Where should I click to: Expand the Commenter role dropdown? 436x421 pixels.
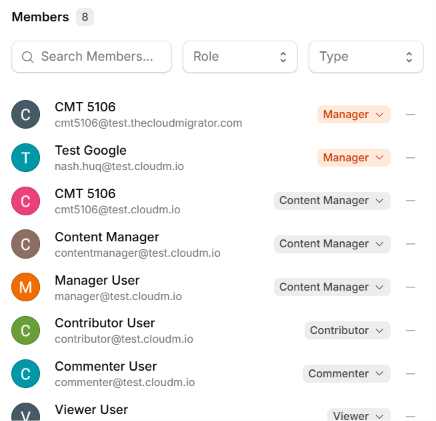point(346,374)
